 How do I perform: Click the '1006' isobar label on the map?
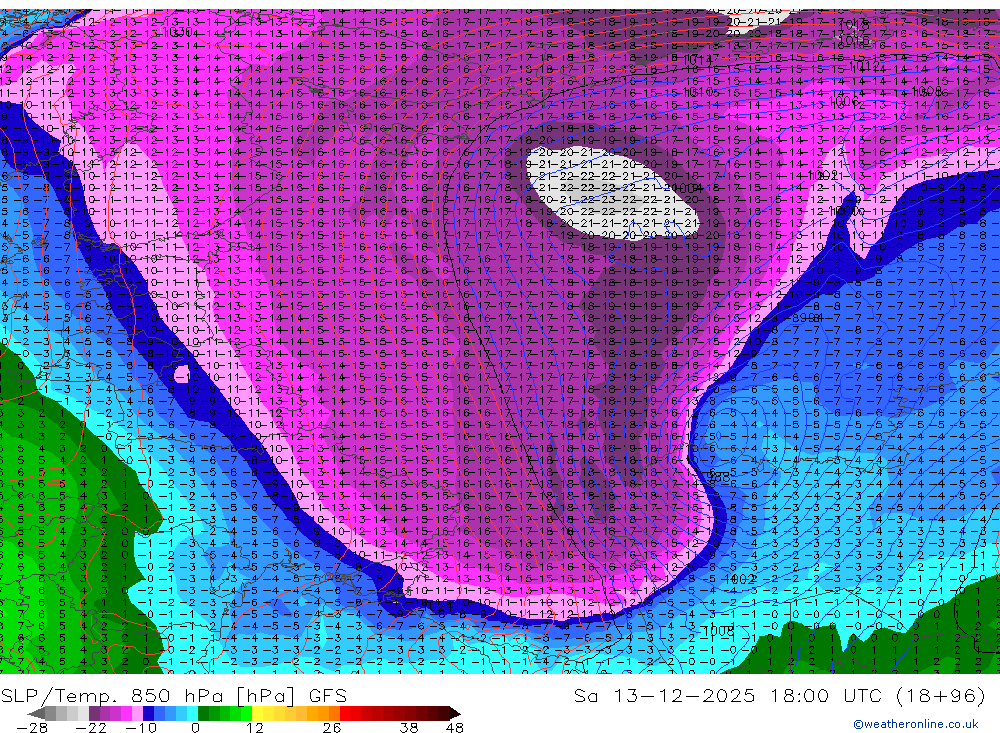(844, 102)
